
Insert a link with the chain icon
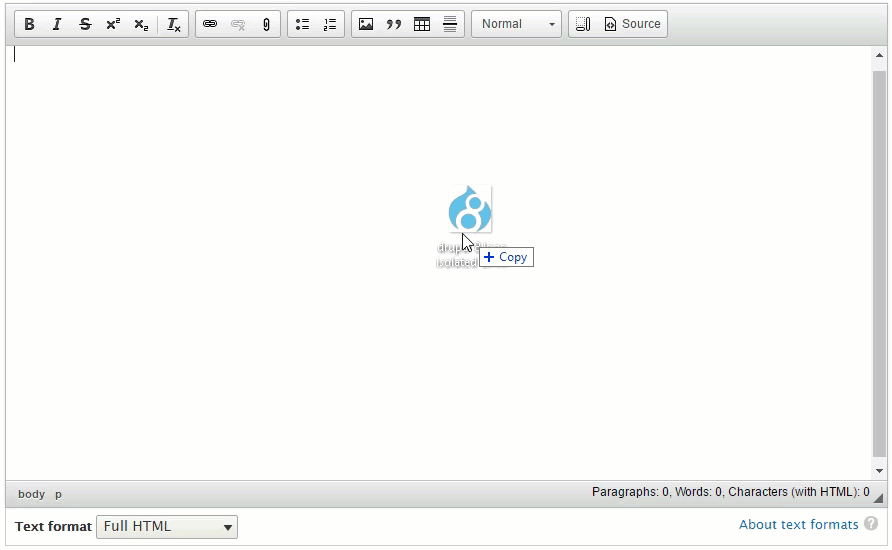tap(210, 24)
